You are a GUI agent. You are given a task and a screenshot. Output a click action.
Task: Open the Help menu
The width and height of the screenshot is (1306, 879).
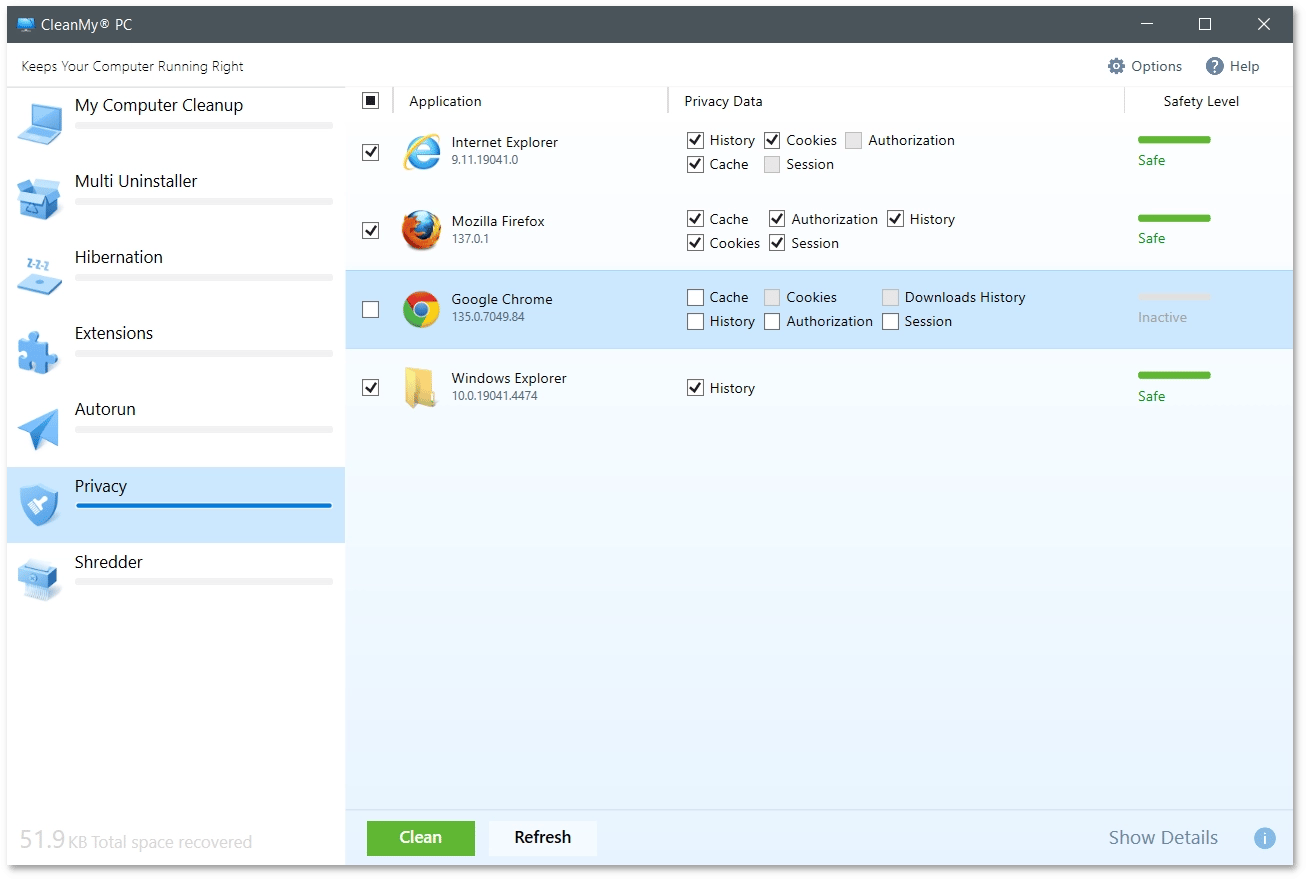click(x=1232, y=66)
